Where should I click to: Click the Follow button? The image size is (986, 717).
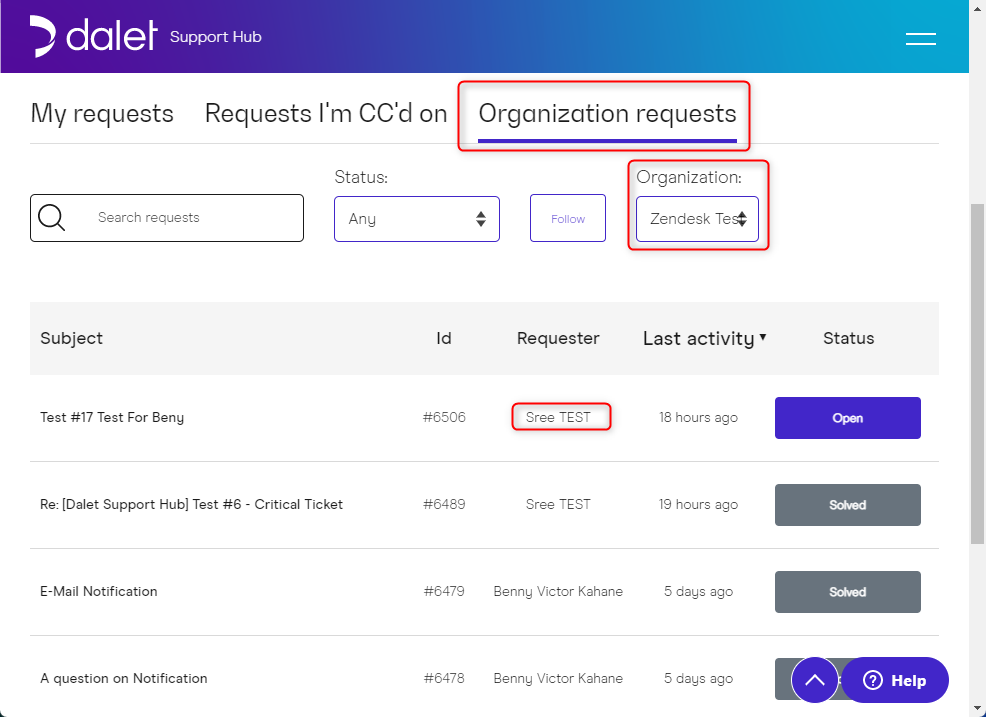click(568, 218)
